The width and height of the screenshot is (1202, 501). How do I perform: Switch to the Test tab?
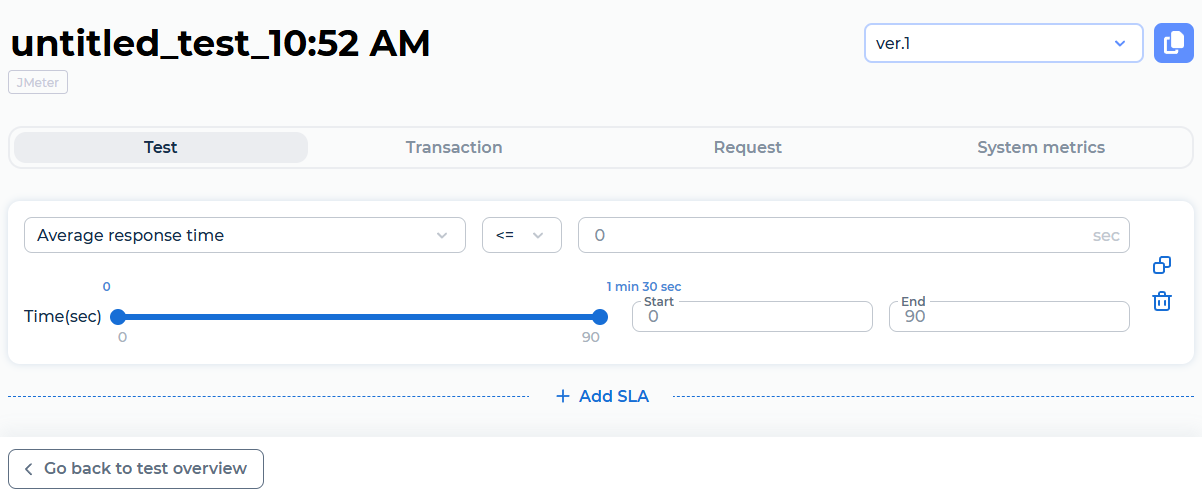click(x=160, y=148)
